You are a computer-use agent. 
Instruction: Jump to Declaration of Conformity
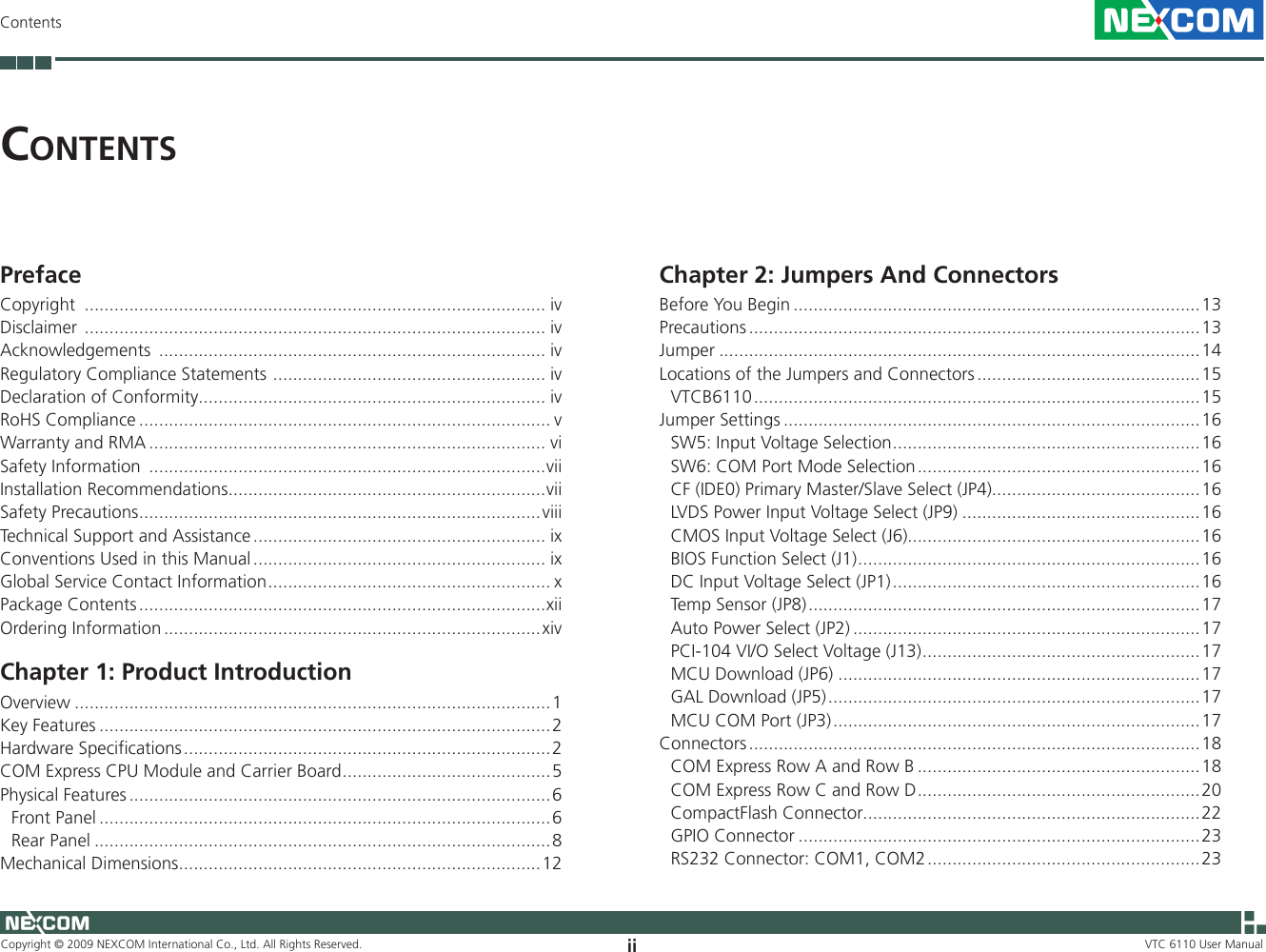click(281, 397)
